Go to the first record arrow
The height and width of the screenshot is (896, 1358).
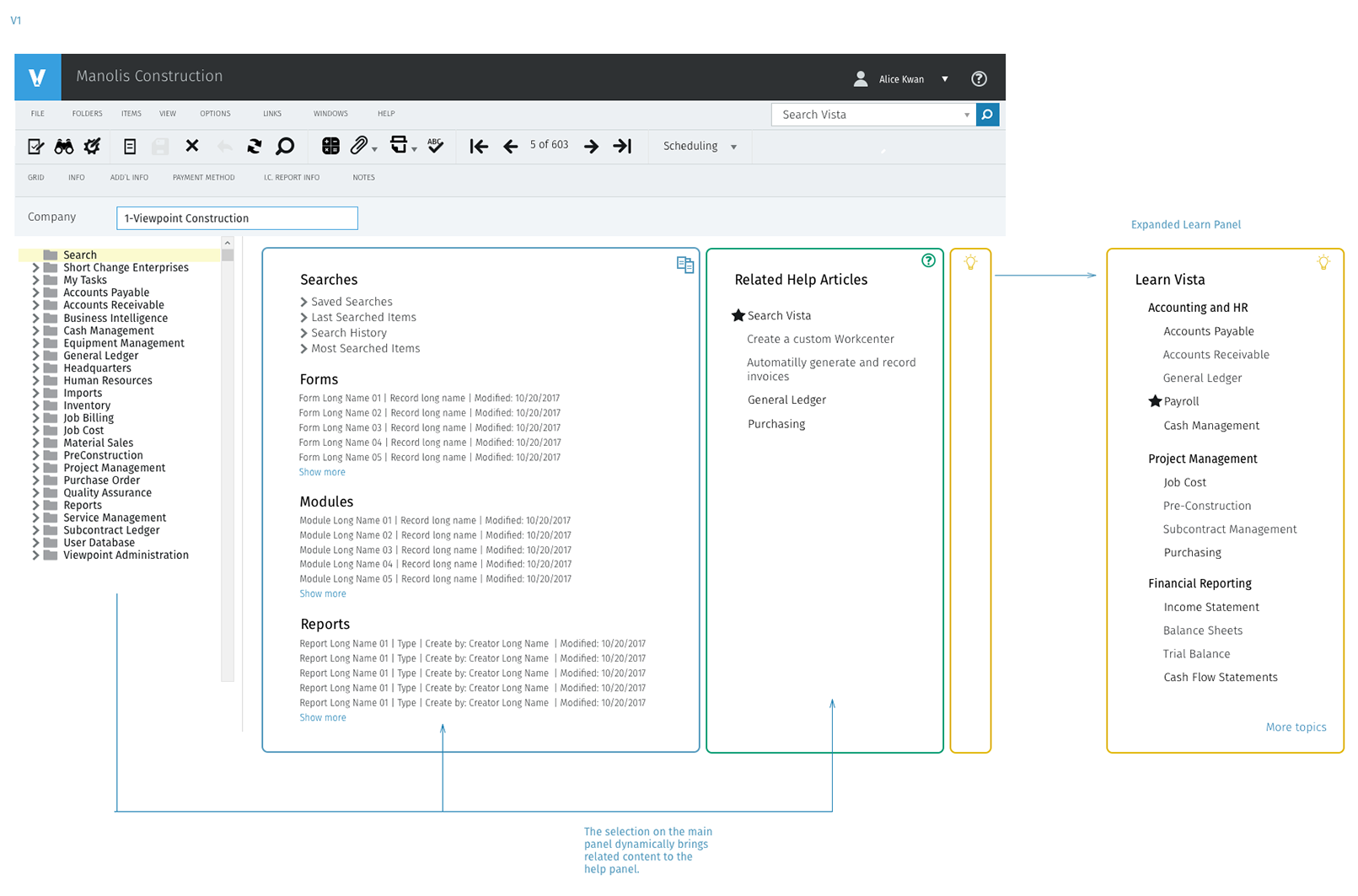tap(479, 147)
